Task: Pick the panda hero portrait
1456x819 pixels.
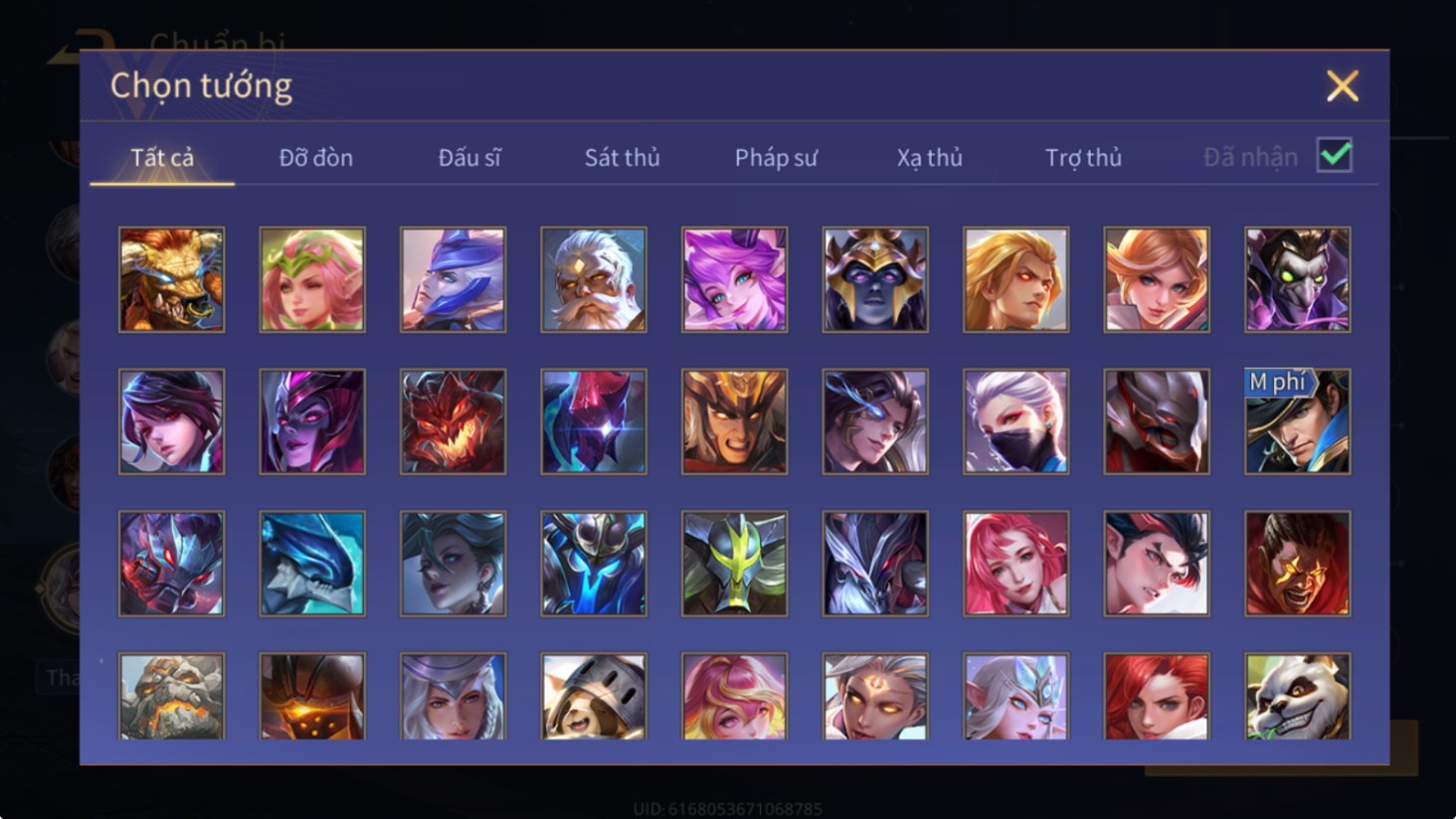Action: pyautogui.click(x=1297, y=697)
